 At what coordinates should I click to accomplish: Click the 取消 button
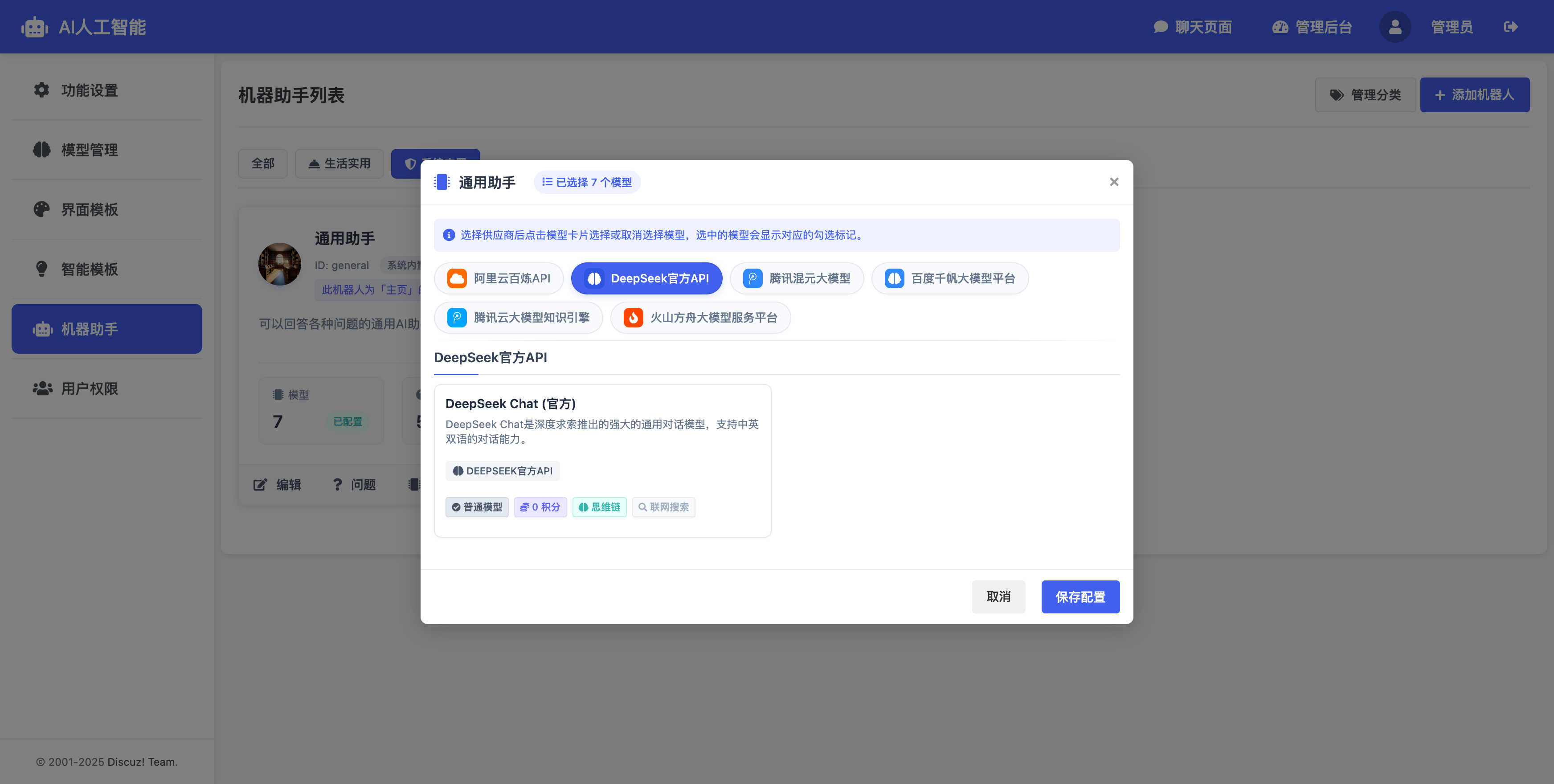tap(998, 597)
